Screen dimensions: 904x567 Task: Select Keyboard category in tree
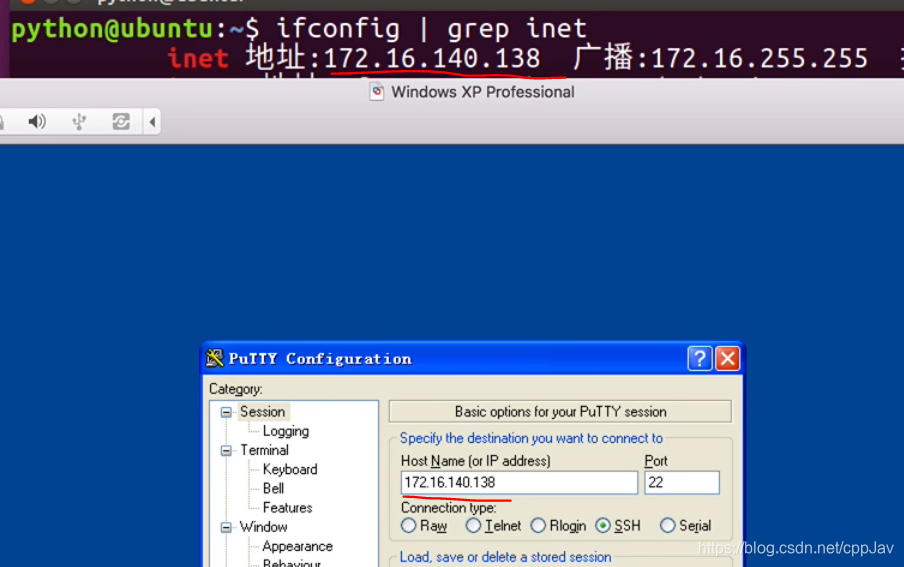(290, 469)
